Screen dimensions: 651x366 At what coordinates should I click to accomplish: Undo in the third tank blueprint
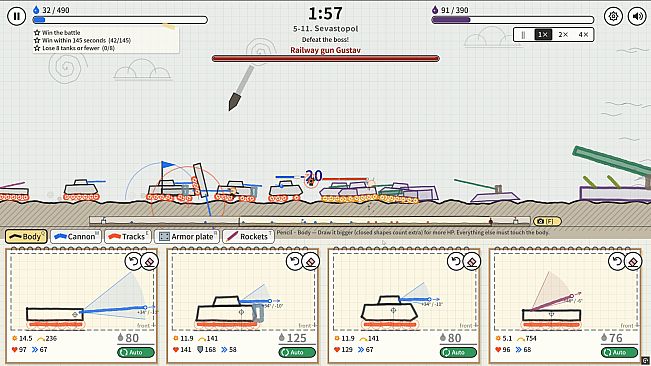pos(455,261)
